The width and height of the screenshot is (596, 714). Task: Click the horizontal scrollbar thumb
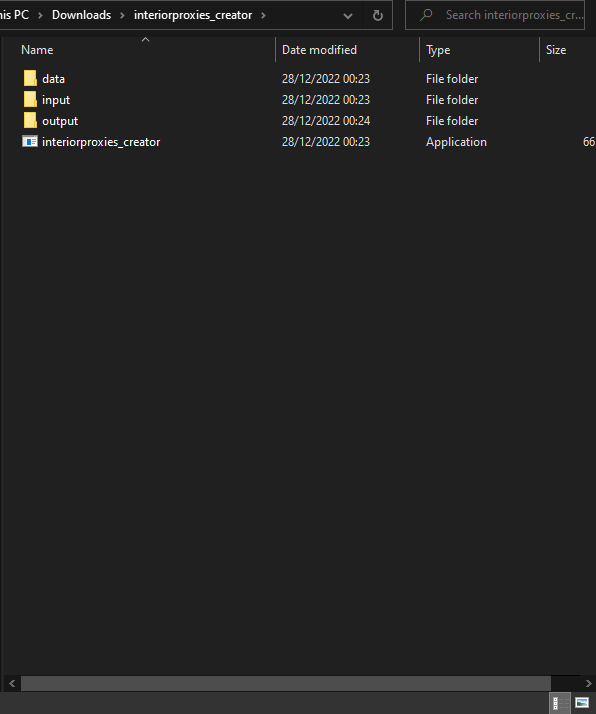tap(286, 683)
